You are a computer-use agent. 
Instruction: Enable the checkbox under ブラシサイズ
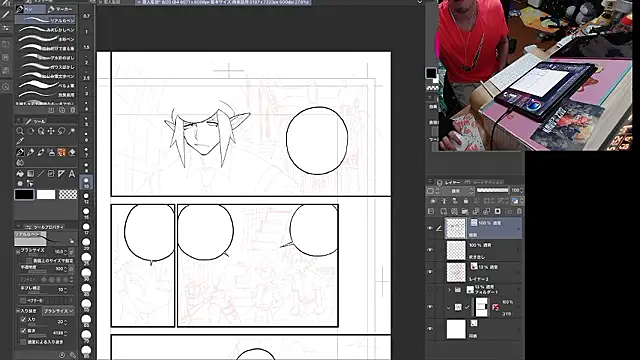pyautogui.click(x=29, y=260)
